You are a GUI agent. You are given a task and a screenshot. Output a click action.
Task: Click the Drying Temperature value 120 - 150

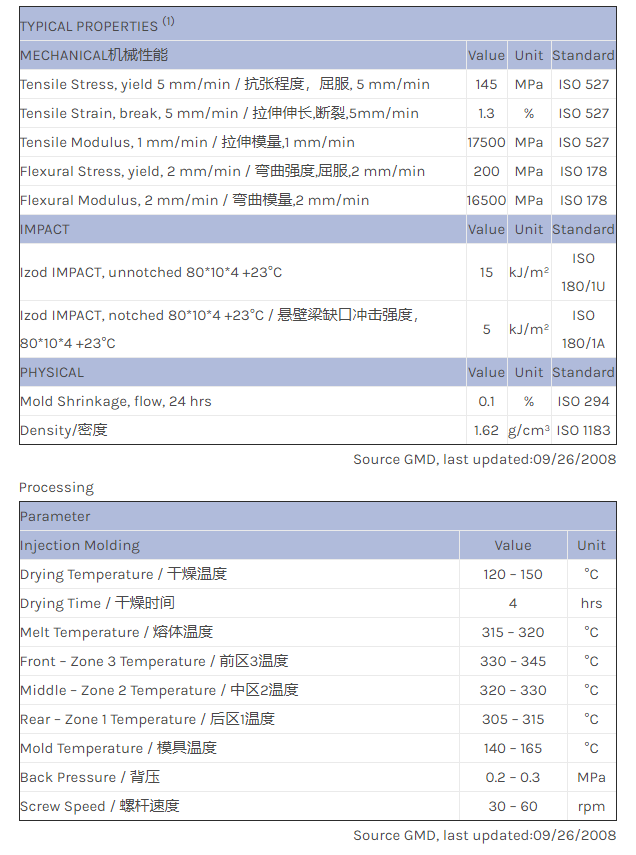pos(512,574)
